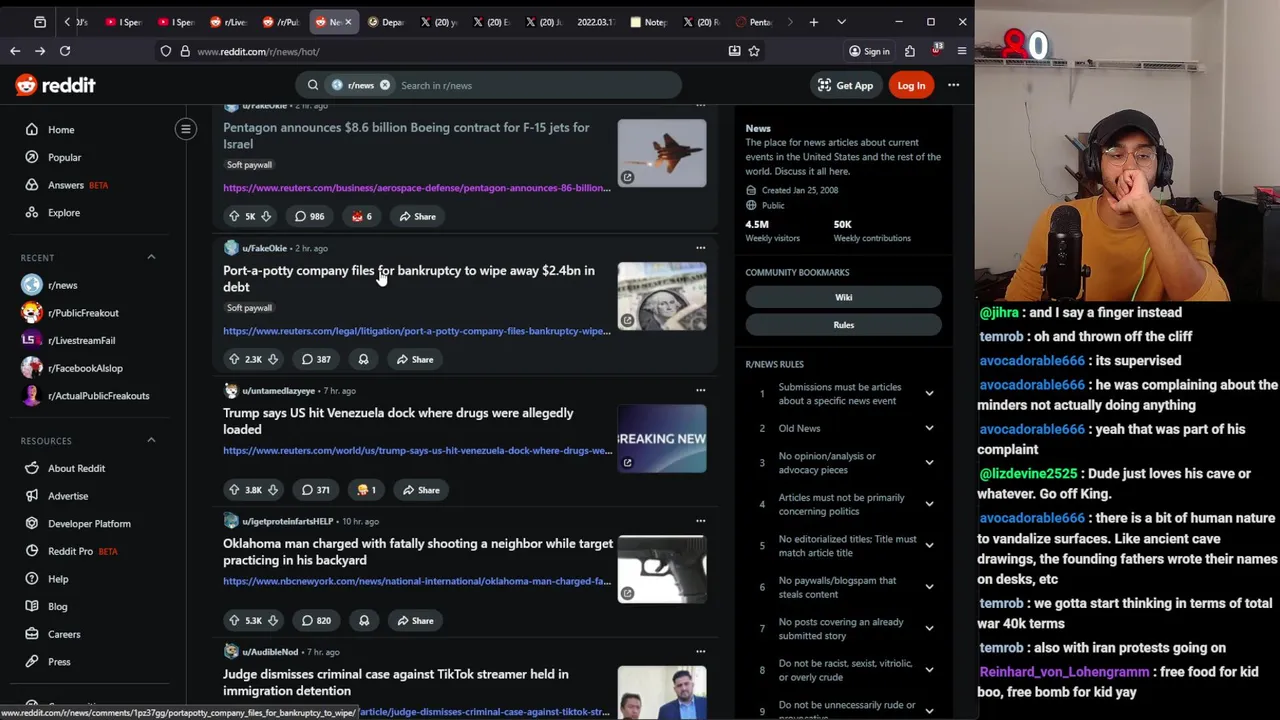The width and height of the screenshot is (1280, 720).
Task: Share the Boeing F-15 contract post
Action: (417, 216)
